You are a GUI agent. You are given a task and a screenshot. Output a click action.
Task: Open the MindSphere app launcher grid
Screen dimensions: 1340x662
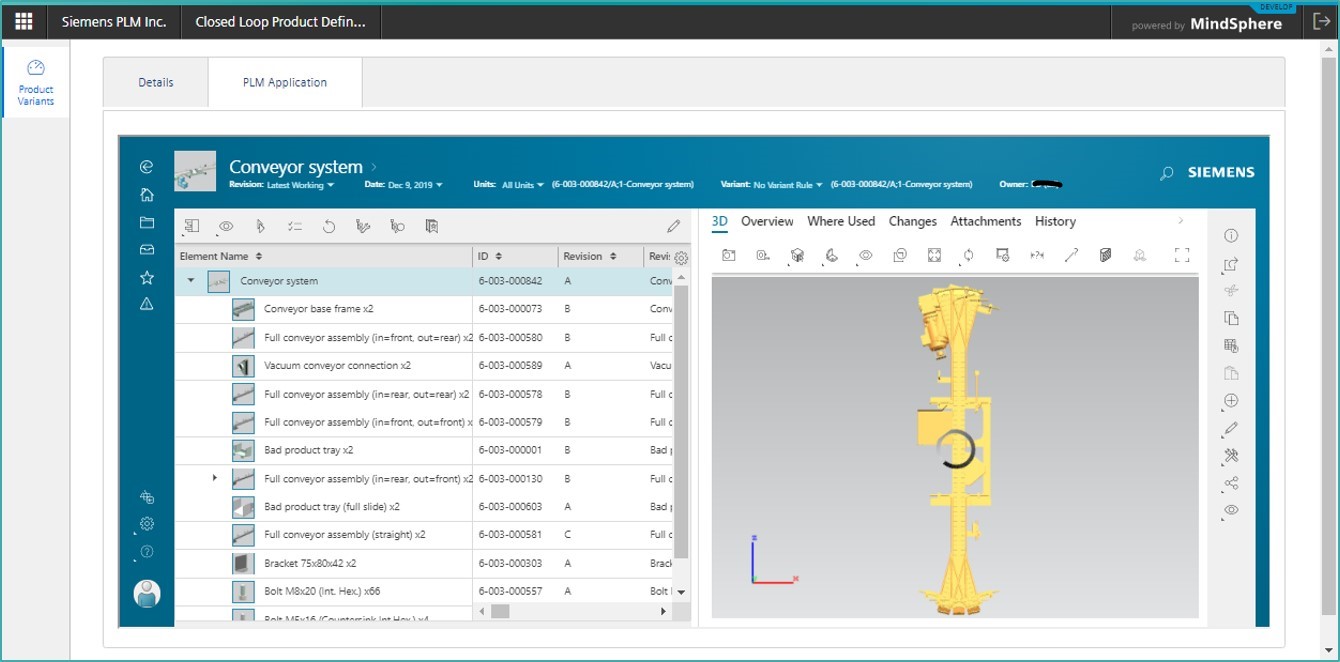(24, 22)
